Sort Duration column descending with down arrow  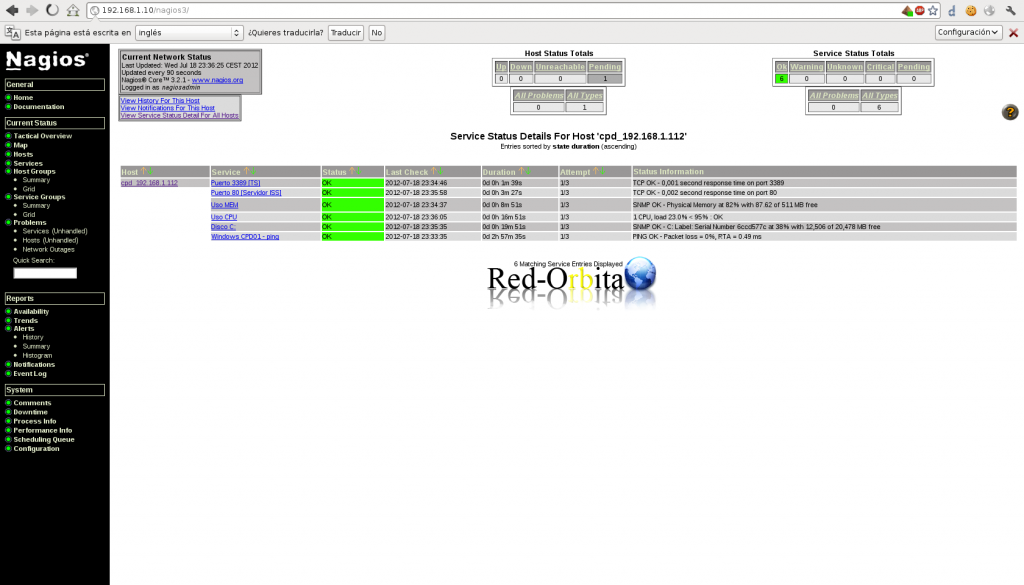(x=528, y=172)
